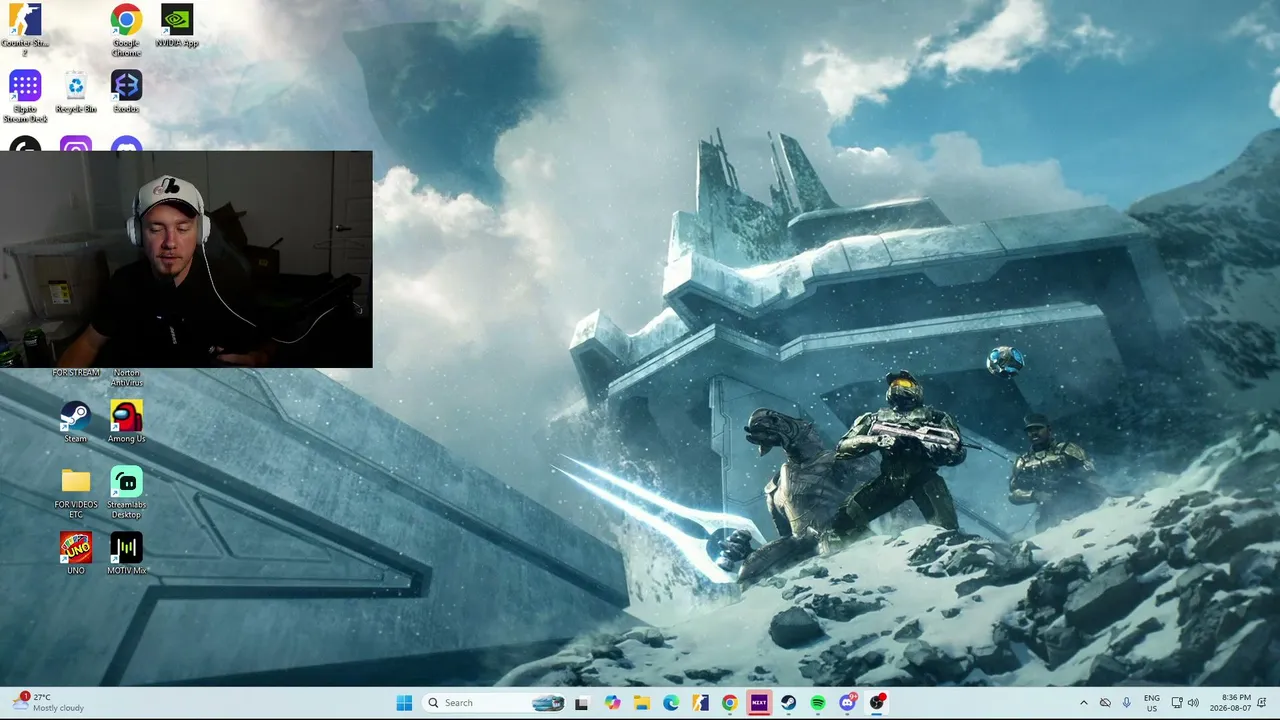
Task: Open File Explorer from the taskbar
Action: (x=641, y=703)
